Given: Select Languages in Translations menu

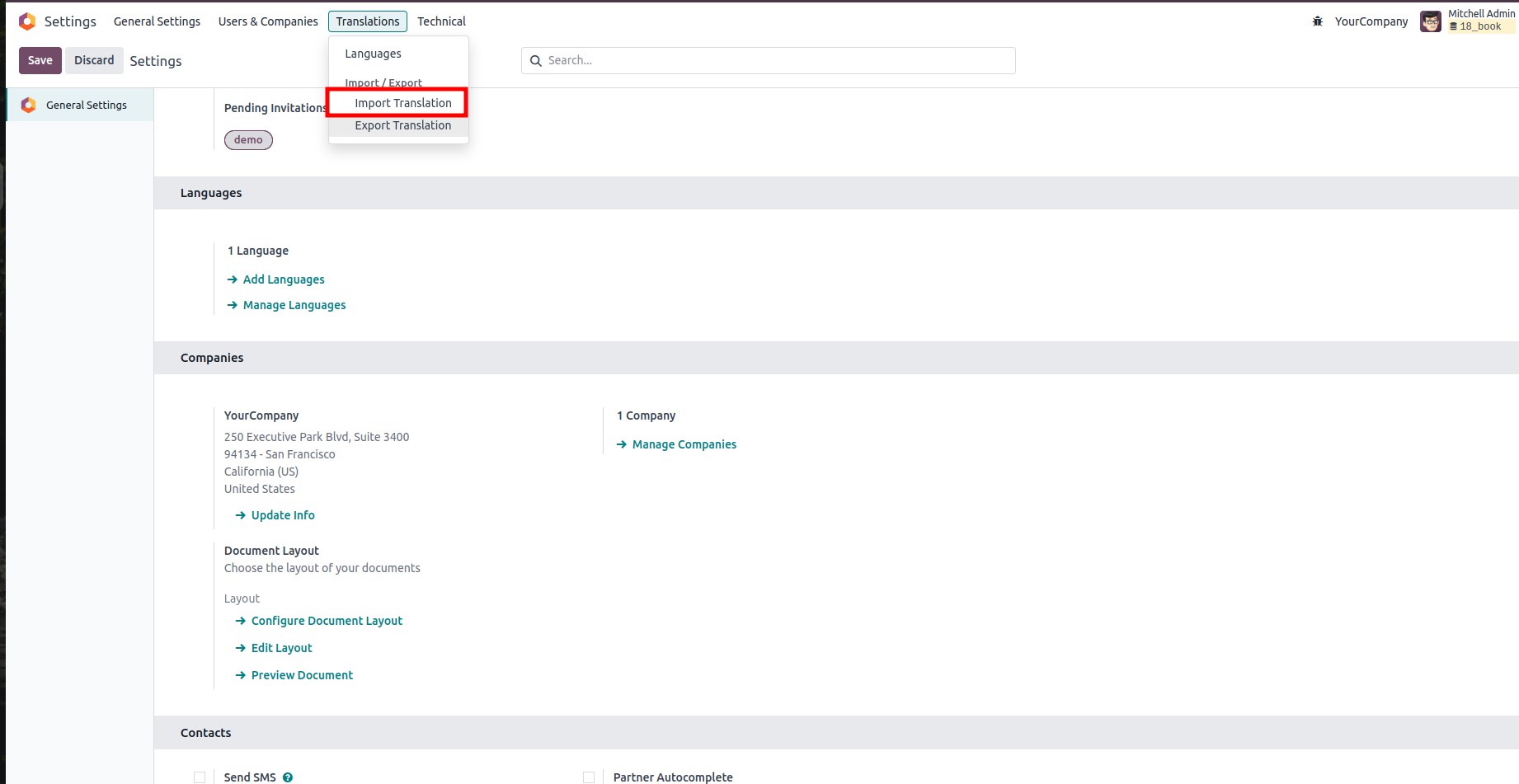Looking at the screenshot, I should [373, 54].
